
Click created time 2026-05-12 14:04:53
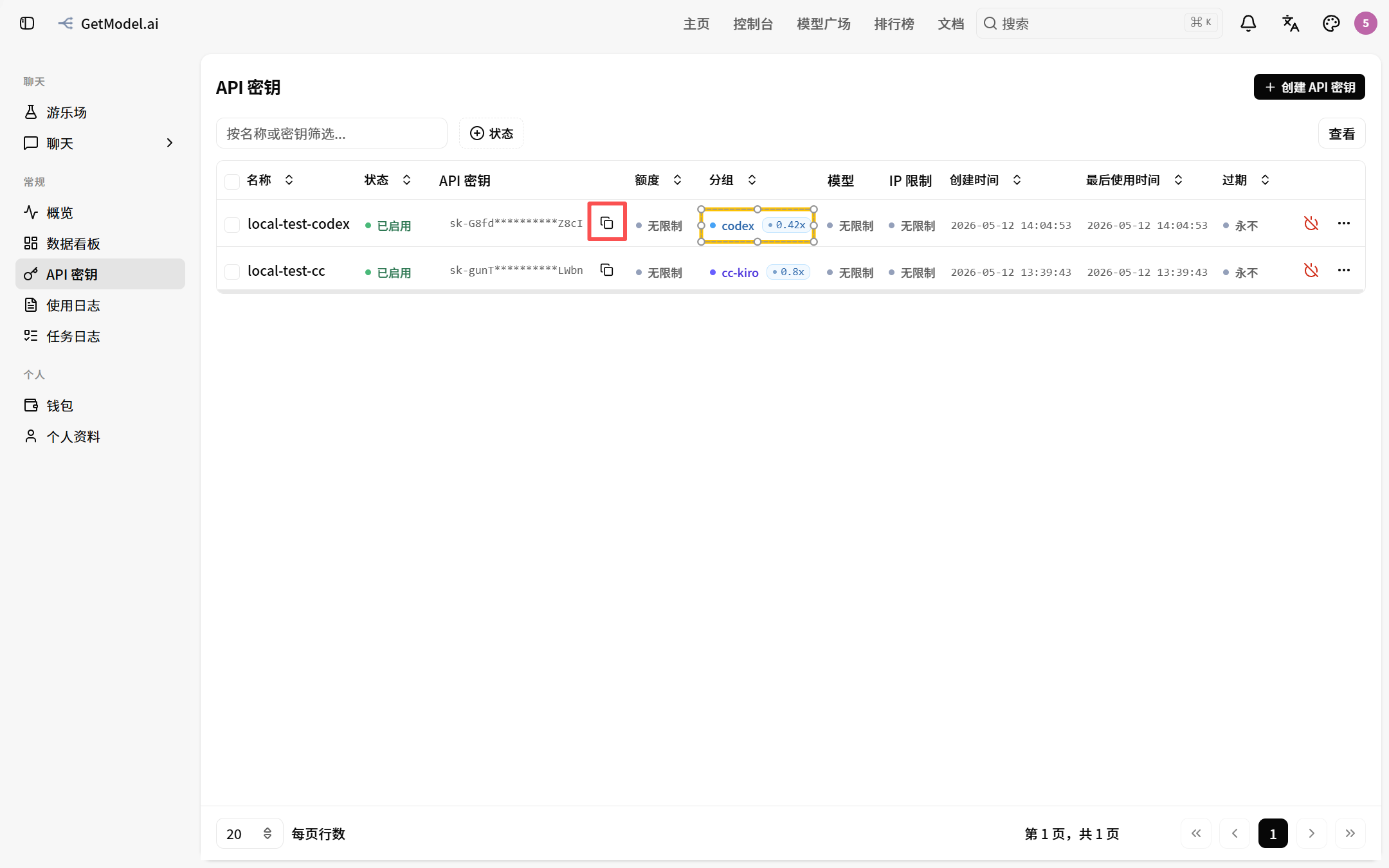tap(1011, 226)
